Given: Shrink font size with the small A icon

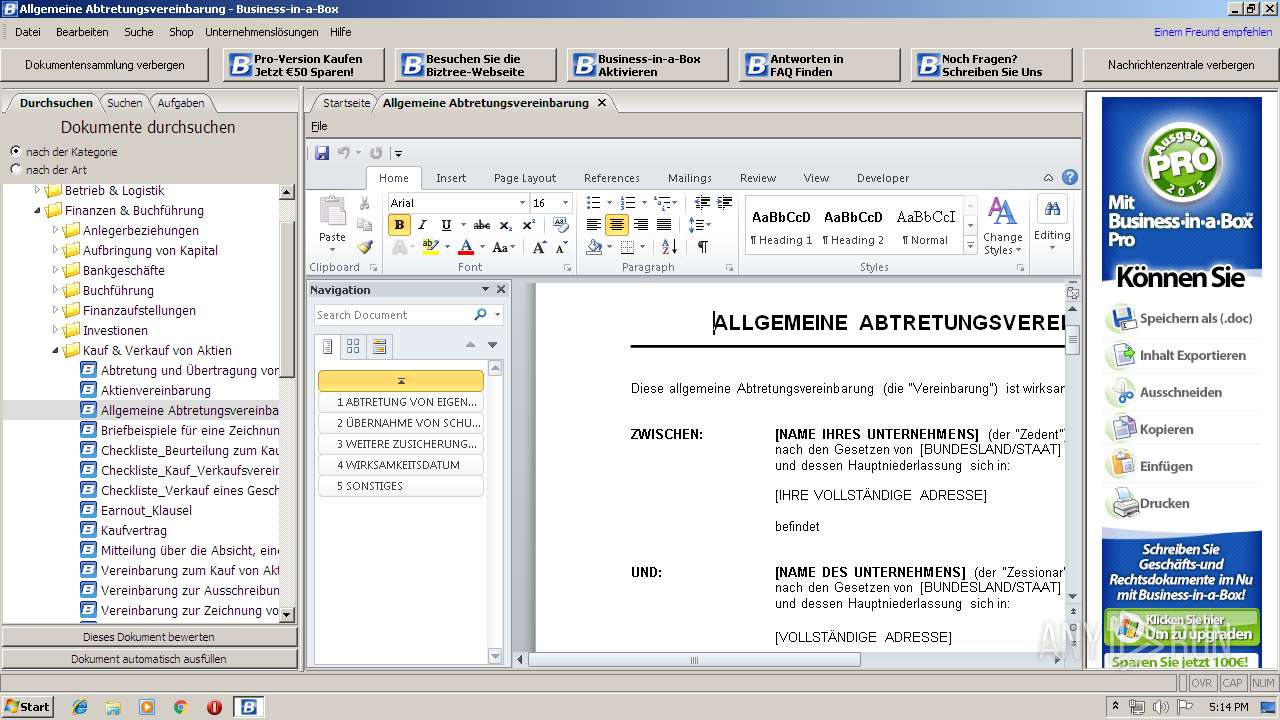Looking at the screenshot, I should tap(562, 247).
